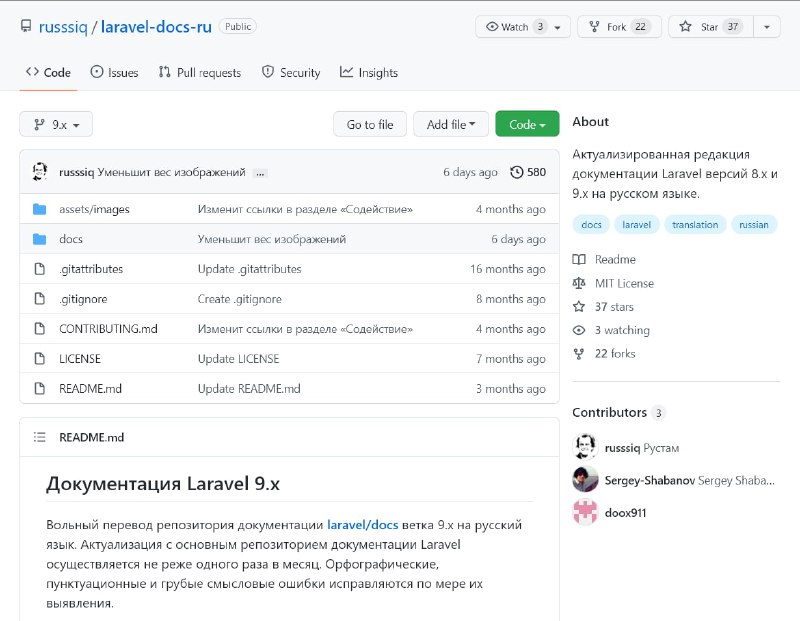The height and width of the screenshot is (621, 800).
Task: Click the eye icon in Watch button
Action: tap(492, 27)
